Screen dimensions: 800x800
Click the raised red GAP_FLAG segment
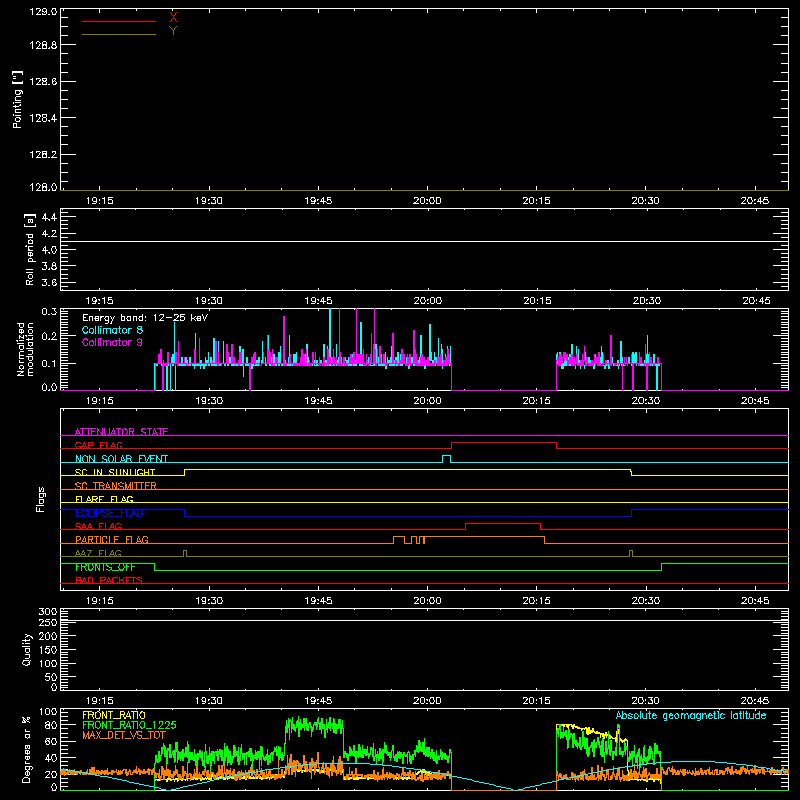click(x=504, y=443)
